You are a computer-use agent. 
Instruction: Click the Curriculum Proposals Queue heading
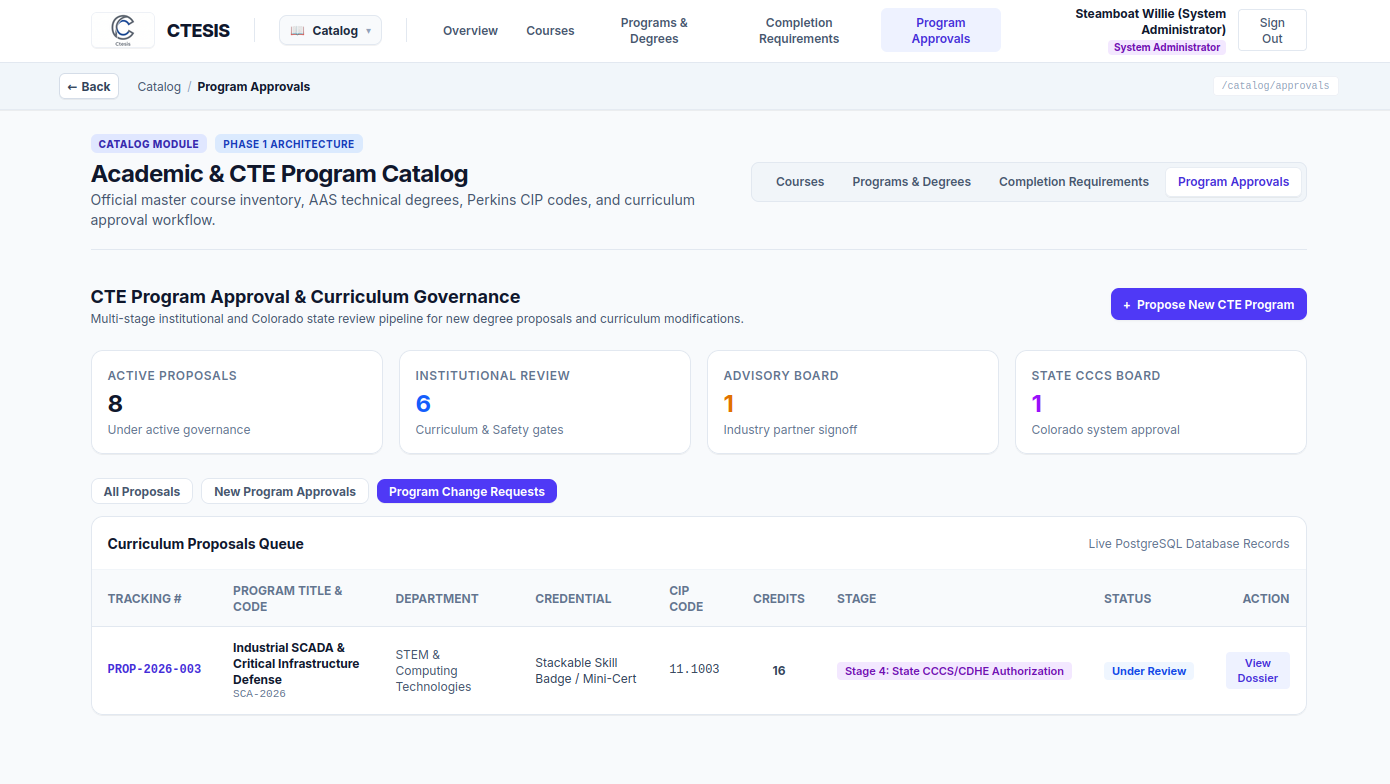tap(206, 544)
